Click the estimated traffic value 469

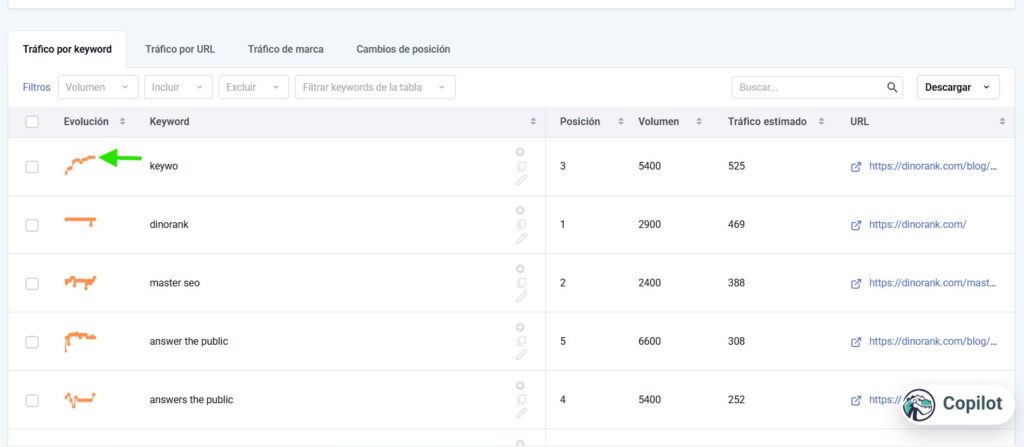(736, 224)
